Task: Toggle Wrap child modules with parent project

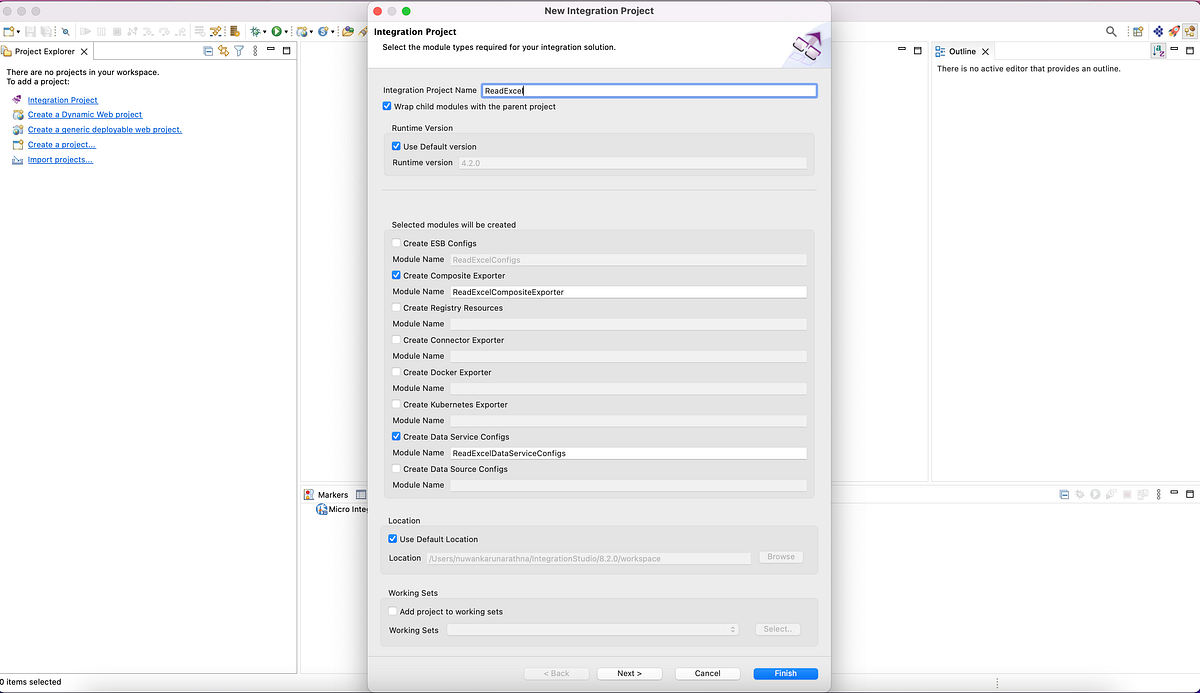Action: [387, 106]
